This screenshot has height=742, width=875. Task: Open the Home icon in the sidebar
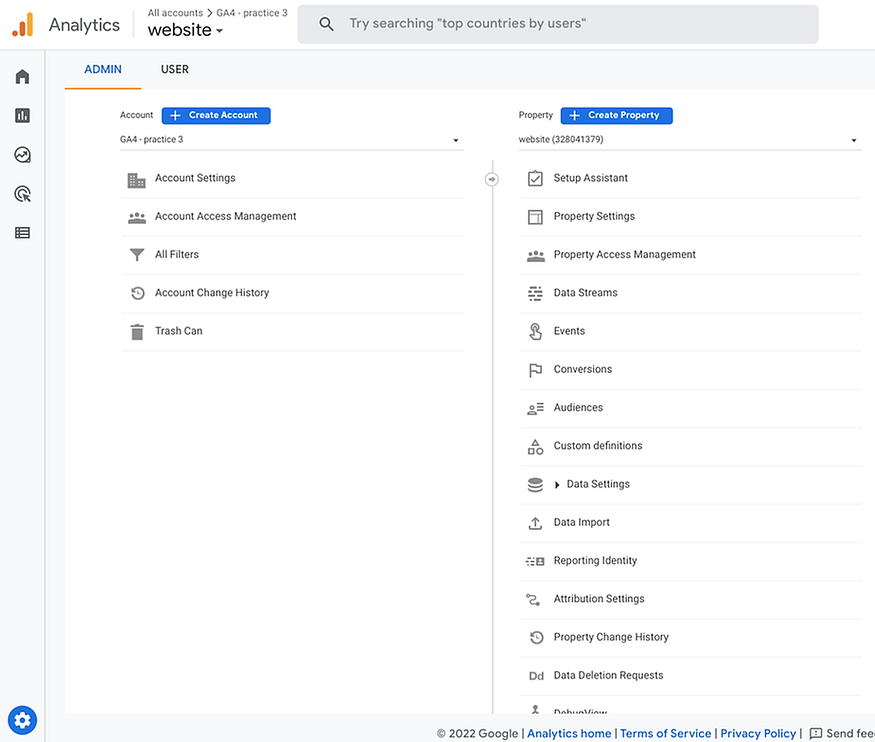tap(22, 76)
